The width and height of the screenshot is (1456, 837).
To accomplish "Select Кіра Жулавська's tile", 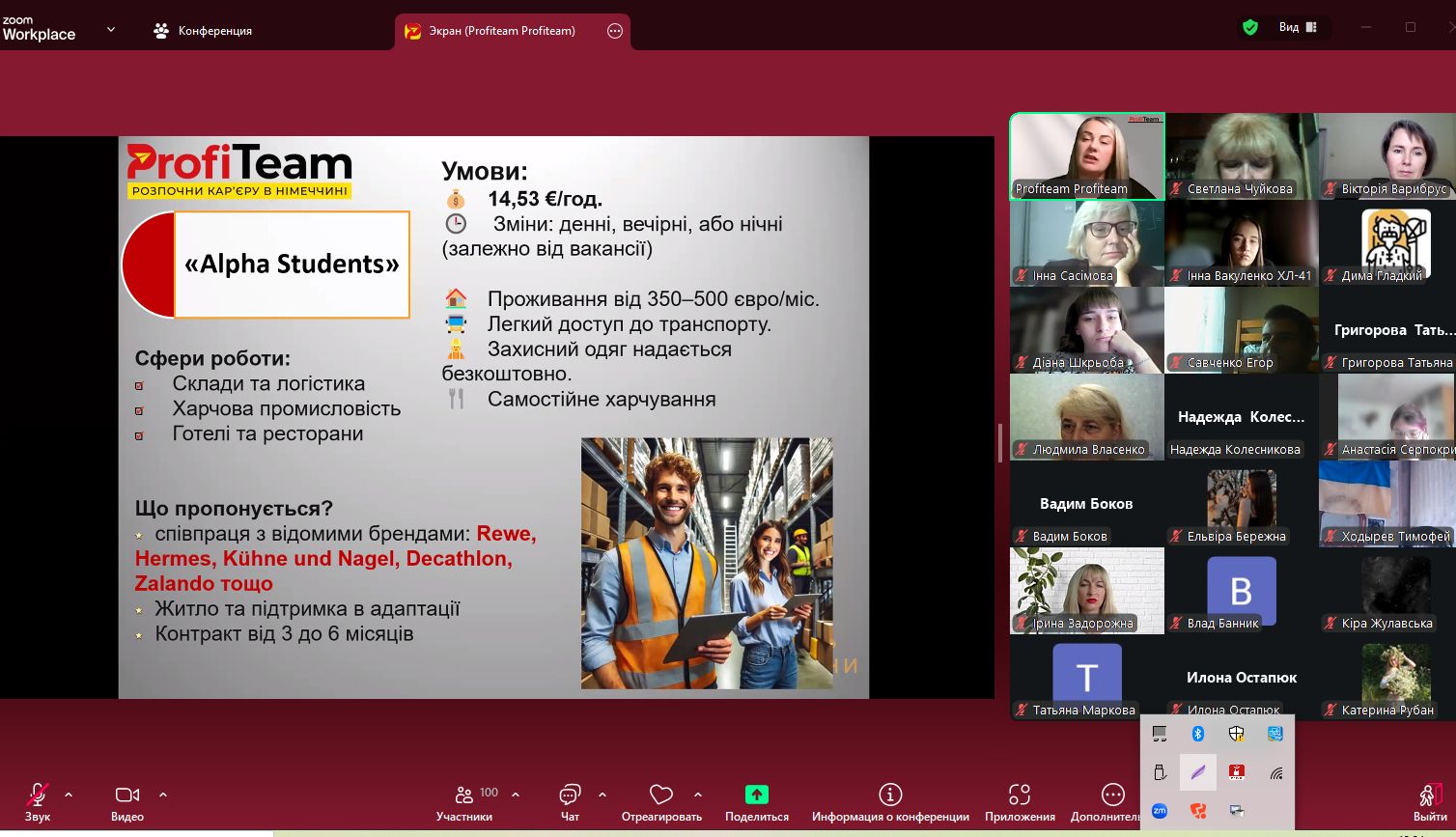I will tap(1387, 591).
